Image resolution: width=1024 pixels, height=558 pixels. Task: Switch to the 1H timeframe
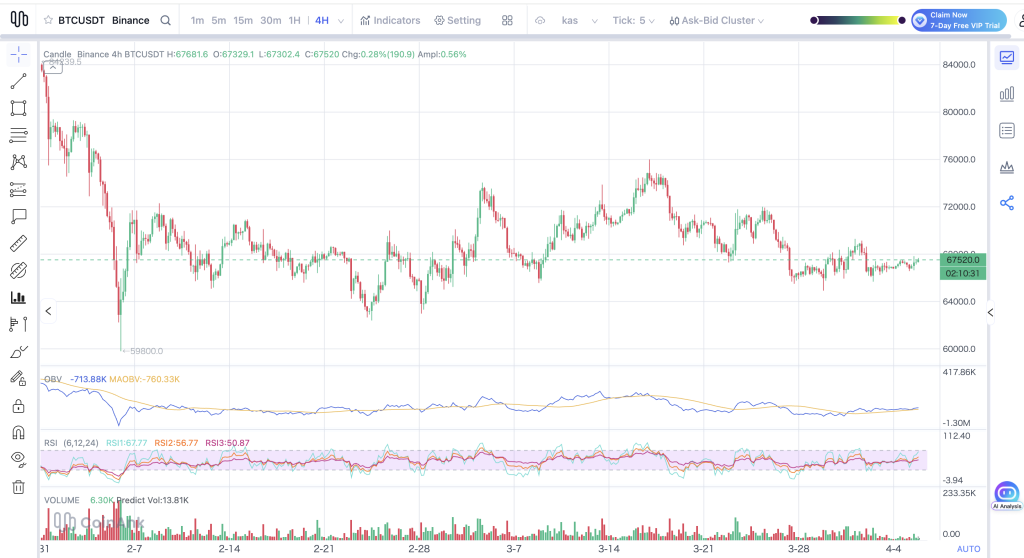tap(294, 20)
